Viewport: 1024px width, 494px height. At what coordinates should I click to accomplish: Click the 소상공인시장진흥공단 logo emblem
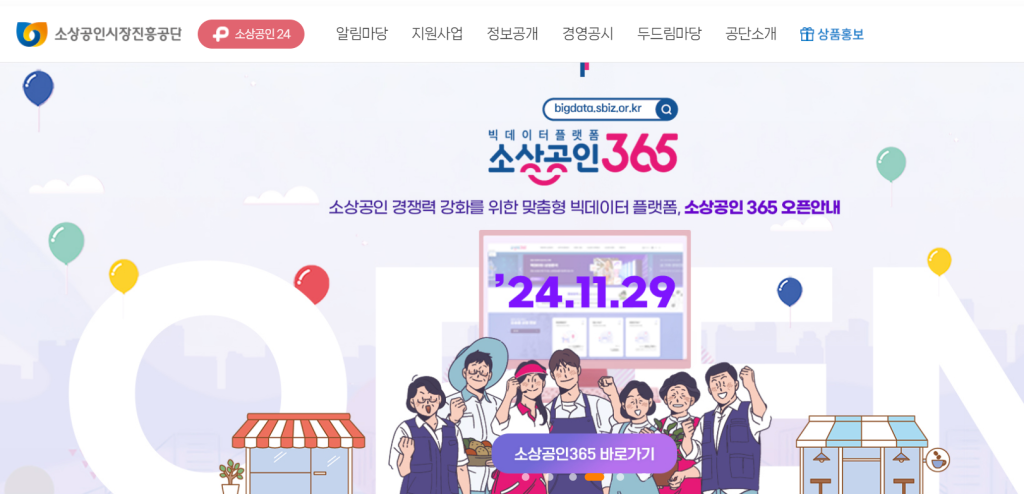31,34
